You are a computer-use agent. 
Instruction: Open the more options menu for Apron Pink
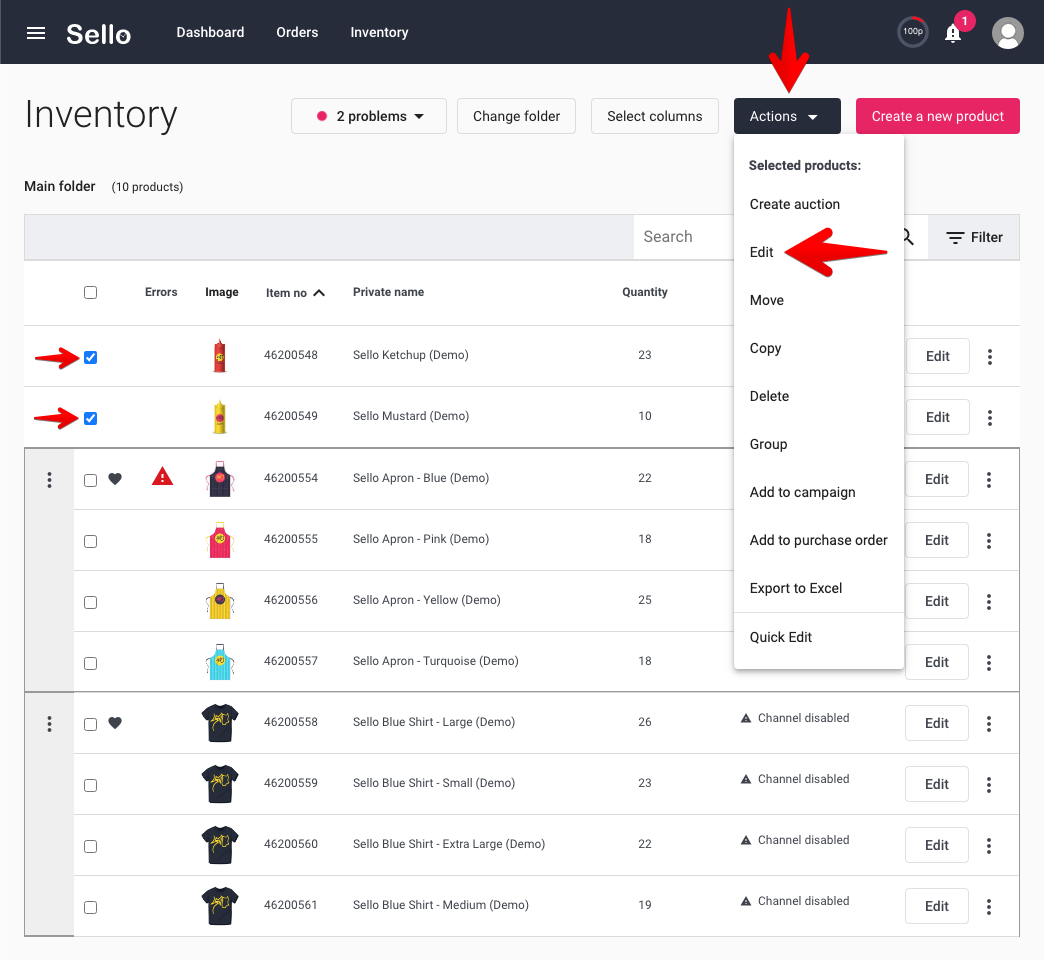click(989, 541)
